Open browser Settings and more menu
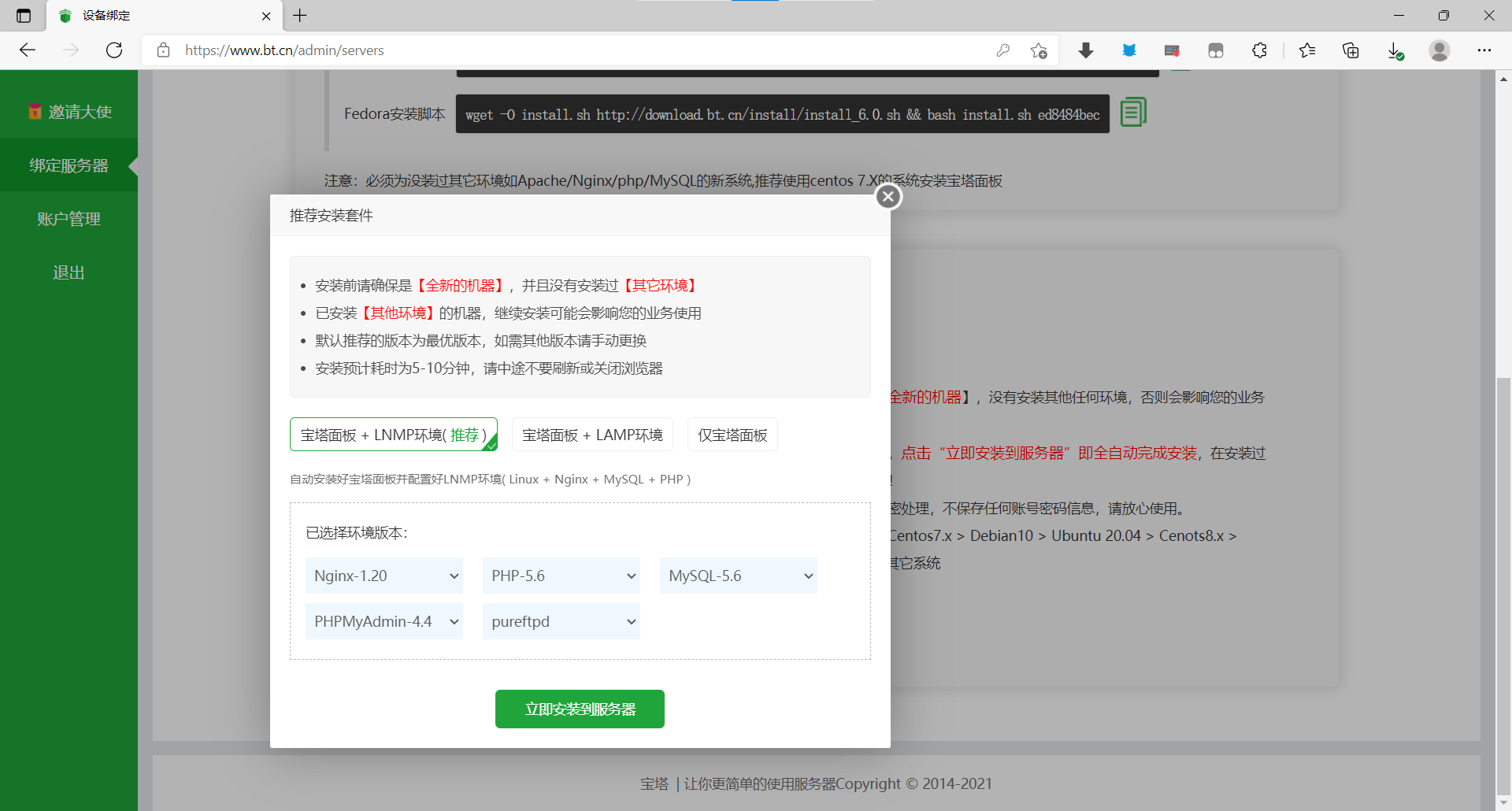 point(1484,50)
